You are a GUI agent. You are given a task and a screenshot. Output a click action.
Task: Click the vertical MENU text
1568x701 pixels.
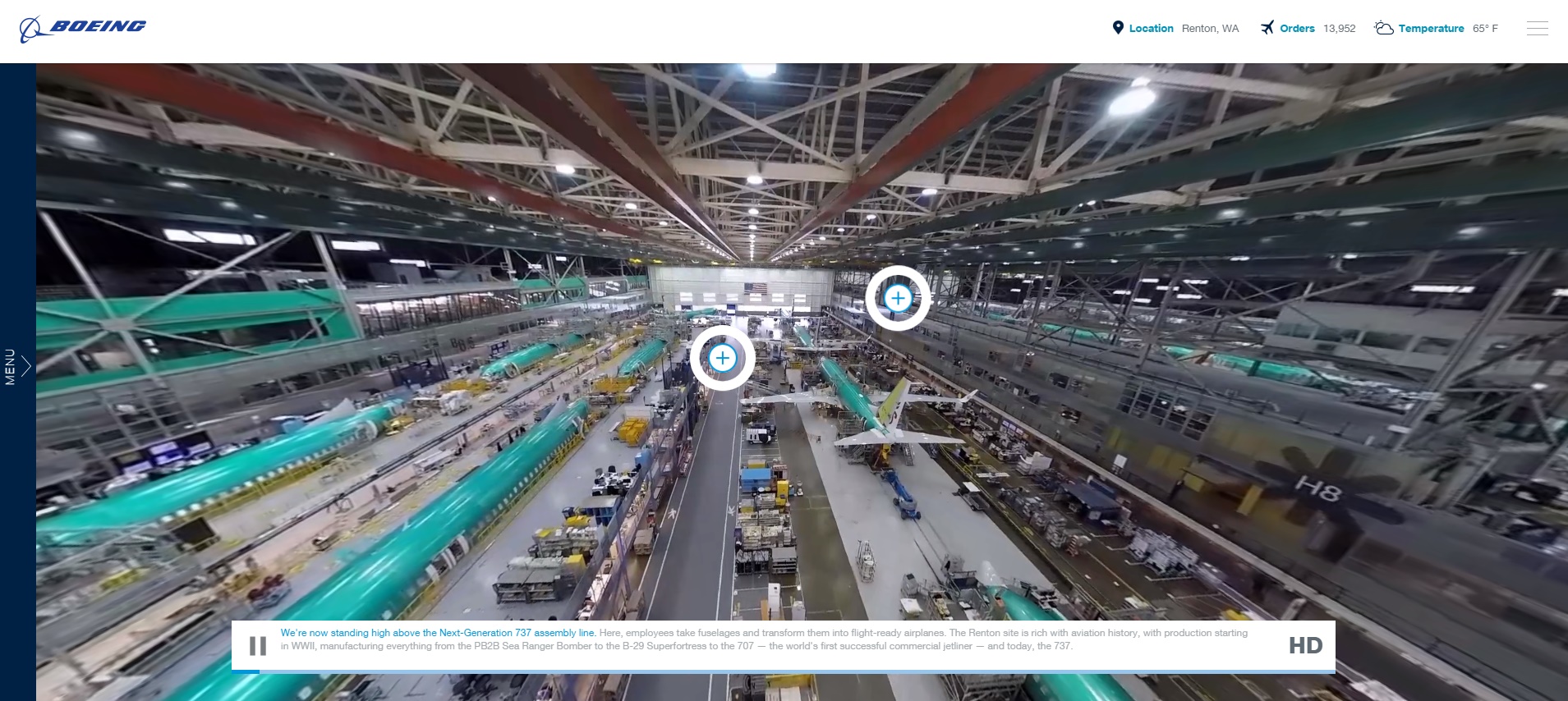pos(10,367)
